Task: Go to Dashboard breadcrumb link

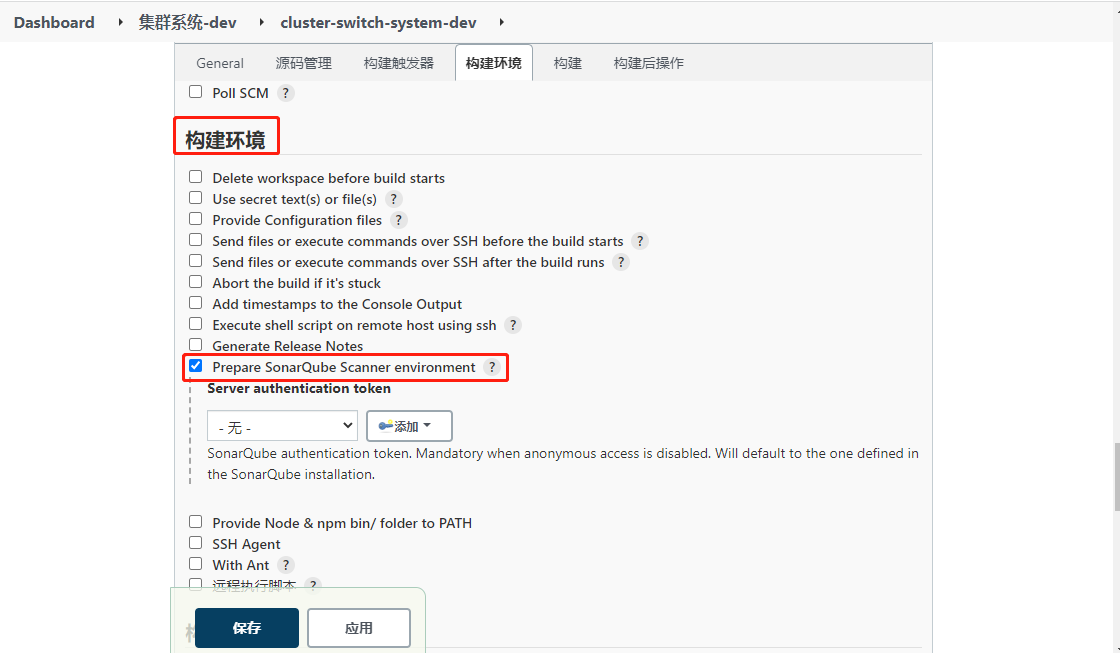Action: pos(54,22)
